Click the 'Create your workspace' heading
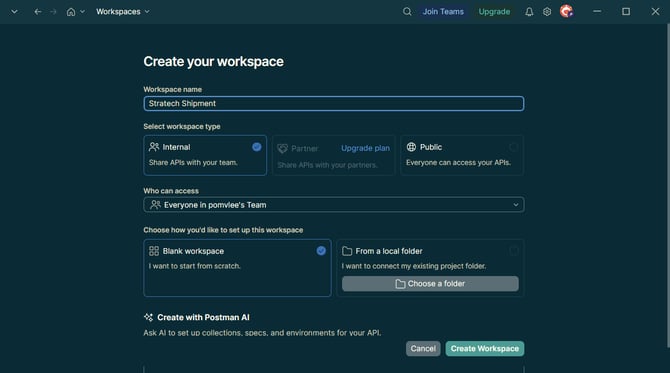The image size is (670, 373). (x=213, y=62)
